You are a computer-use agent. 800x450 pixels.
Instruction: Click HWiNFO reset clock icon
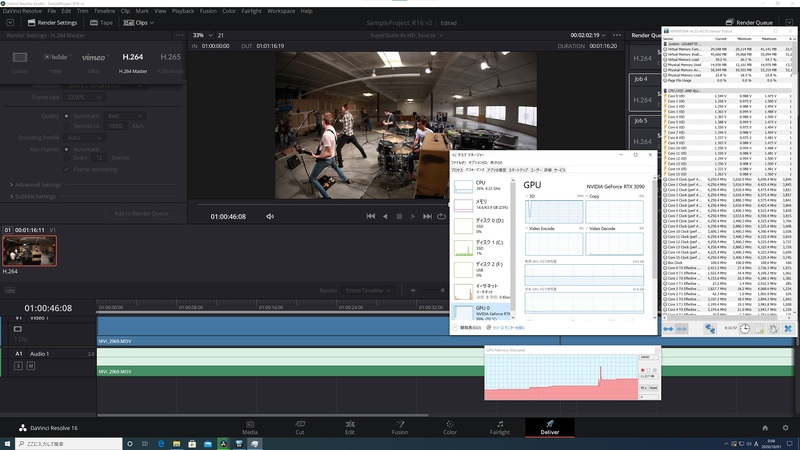tap(745, 329)
